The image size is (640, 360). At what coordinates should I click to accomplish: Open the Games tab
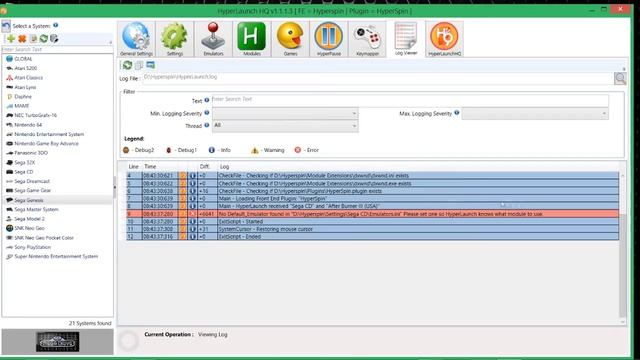click(x=290, y=39)
